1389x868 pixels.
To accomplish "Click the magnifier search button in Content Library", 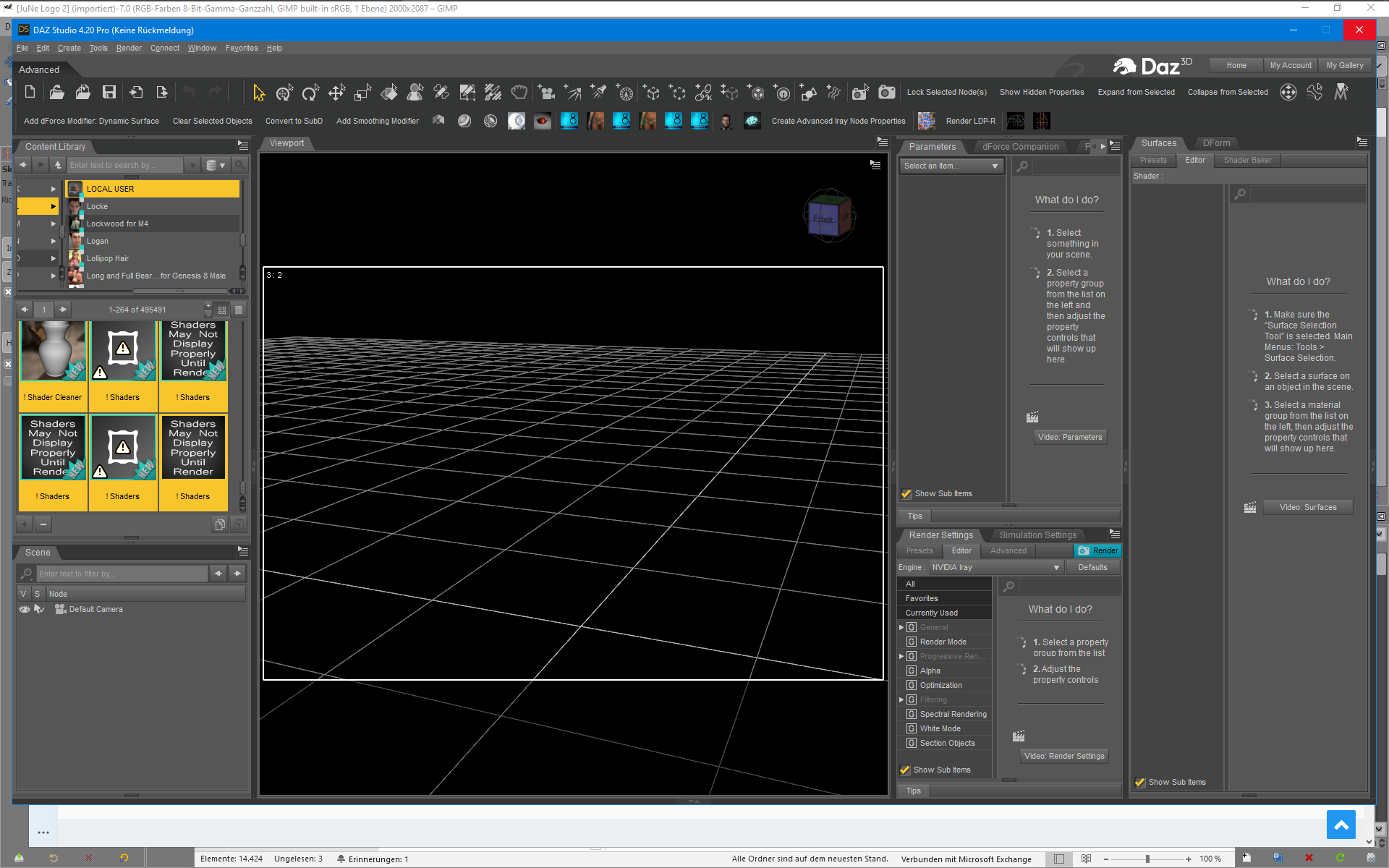I will [x=239, y=165].
